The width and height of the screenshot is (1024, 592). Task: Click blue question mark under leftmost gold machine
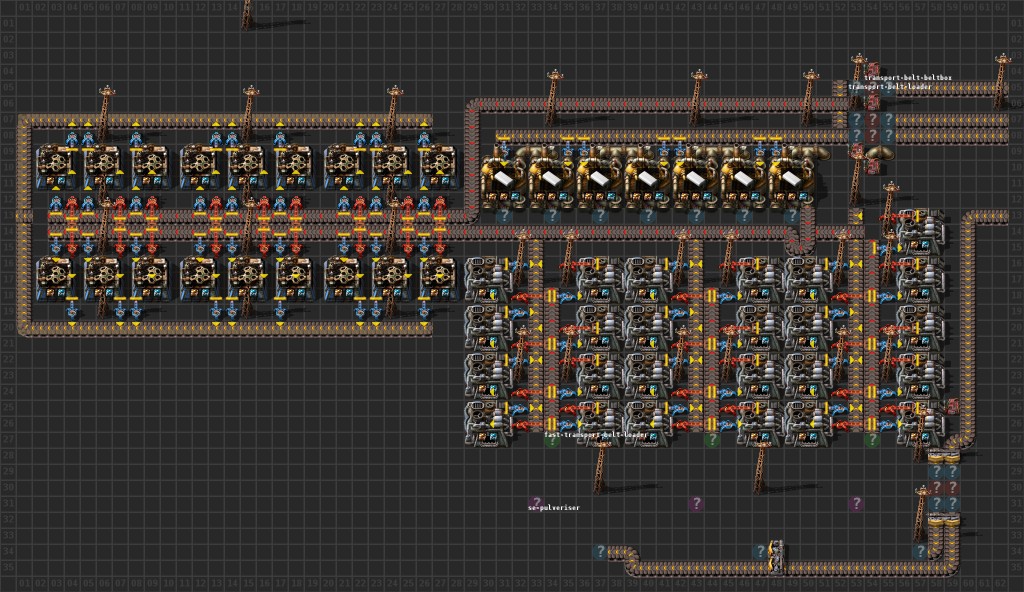[x=504, y=216]
